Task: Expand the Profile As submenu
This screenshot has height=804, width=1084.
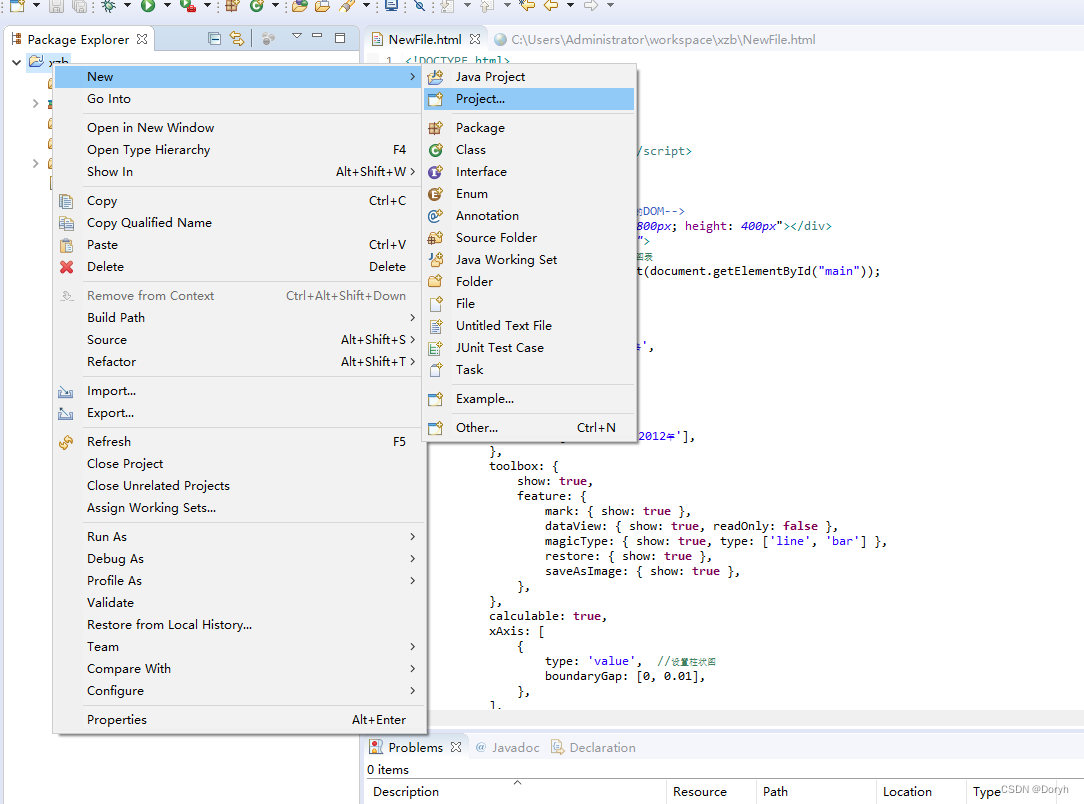Action: (240, 581)
